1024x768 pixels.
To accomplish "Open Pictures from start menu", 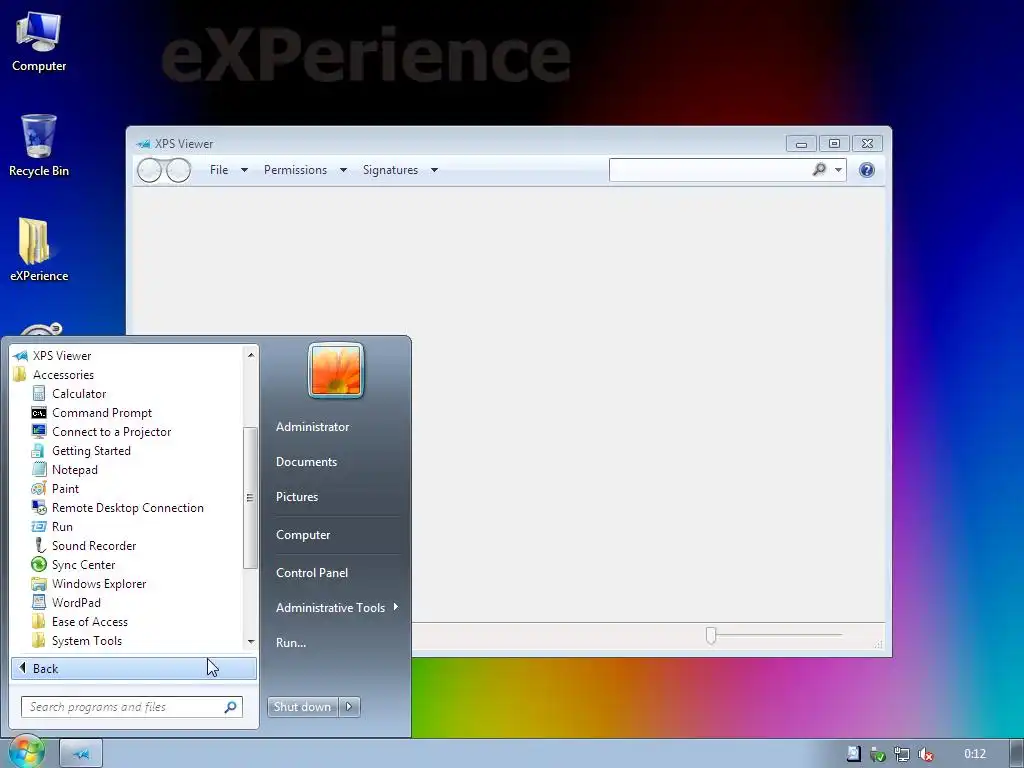I will pos(297,497).
